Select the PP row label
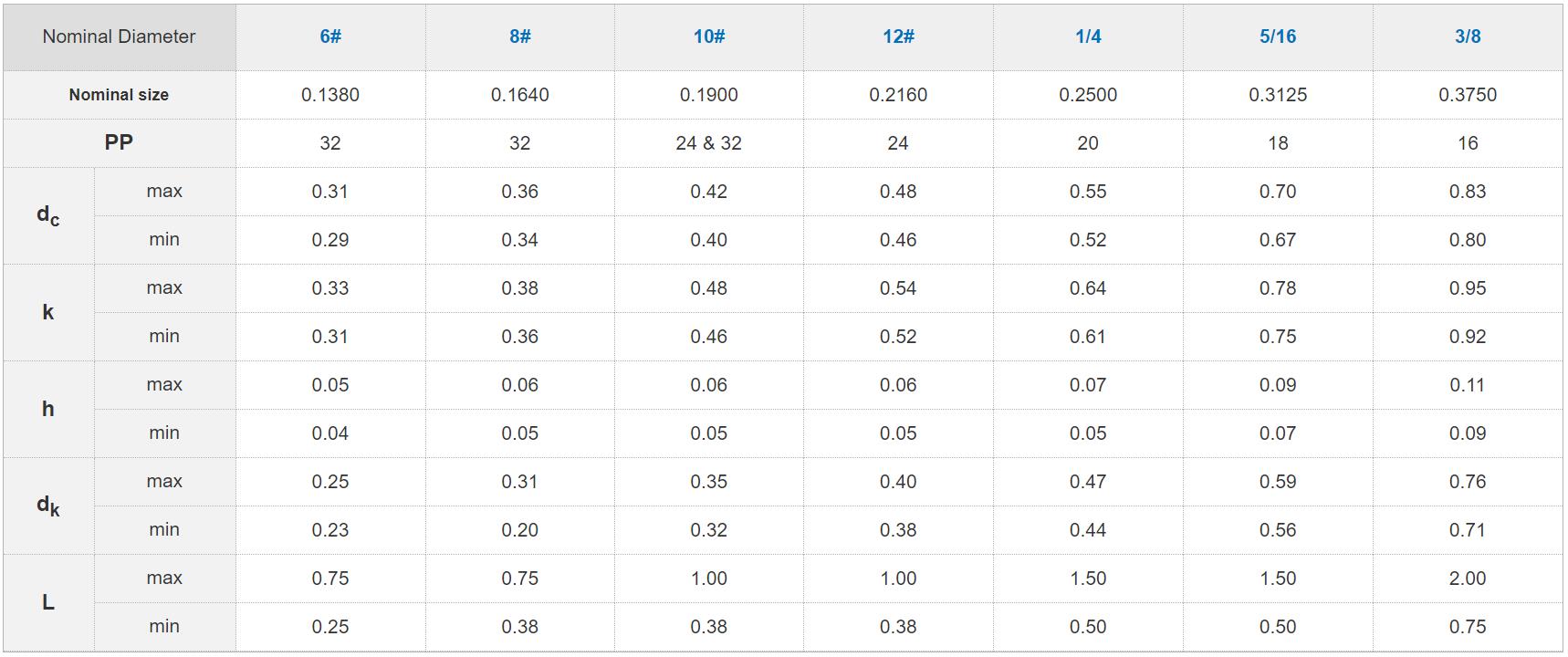The width and height of the screenshot is (1568, 657). coord(119,142)
